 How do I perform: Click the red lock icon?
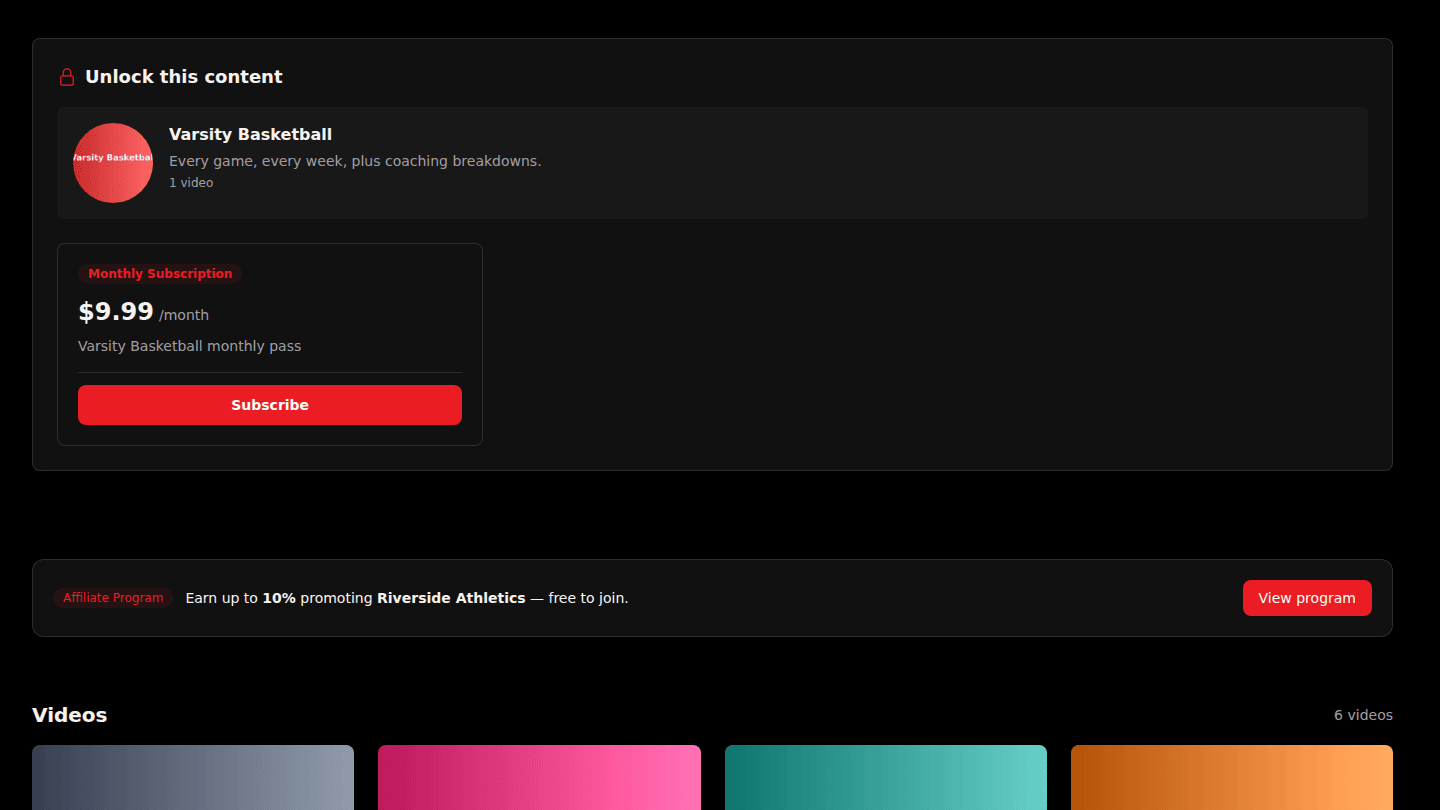point(67,77)
